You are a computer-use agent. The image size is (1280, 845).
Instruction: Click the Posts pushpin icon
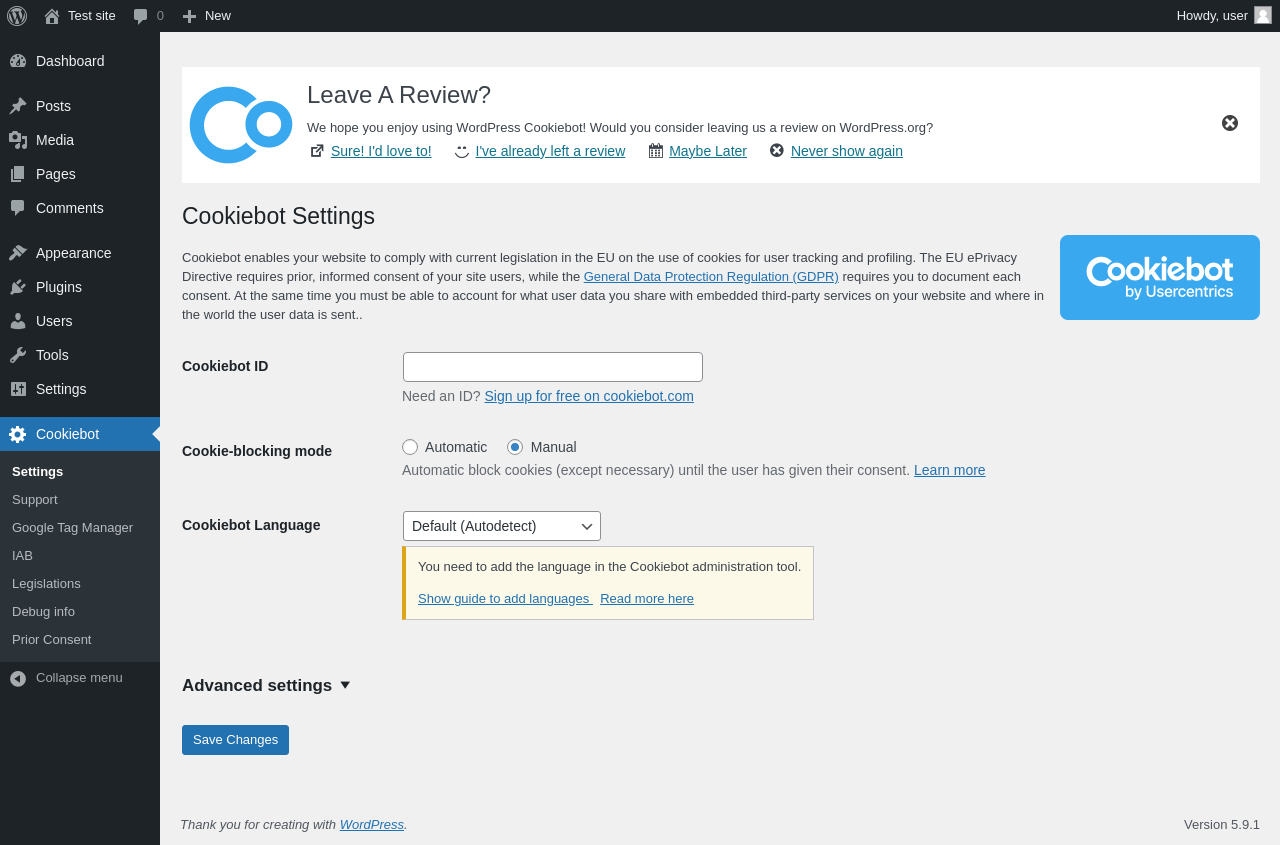[x=18, y=106]
